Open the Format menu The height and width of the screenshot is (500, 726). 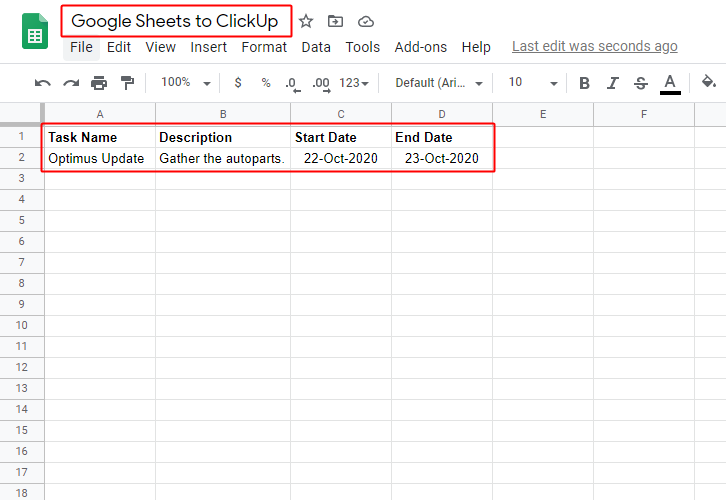[x=264, y=47]
